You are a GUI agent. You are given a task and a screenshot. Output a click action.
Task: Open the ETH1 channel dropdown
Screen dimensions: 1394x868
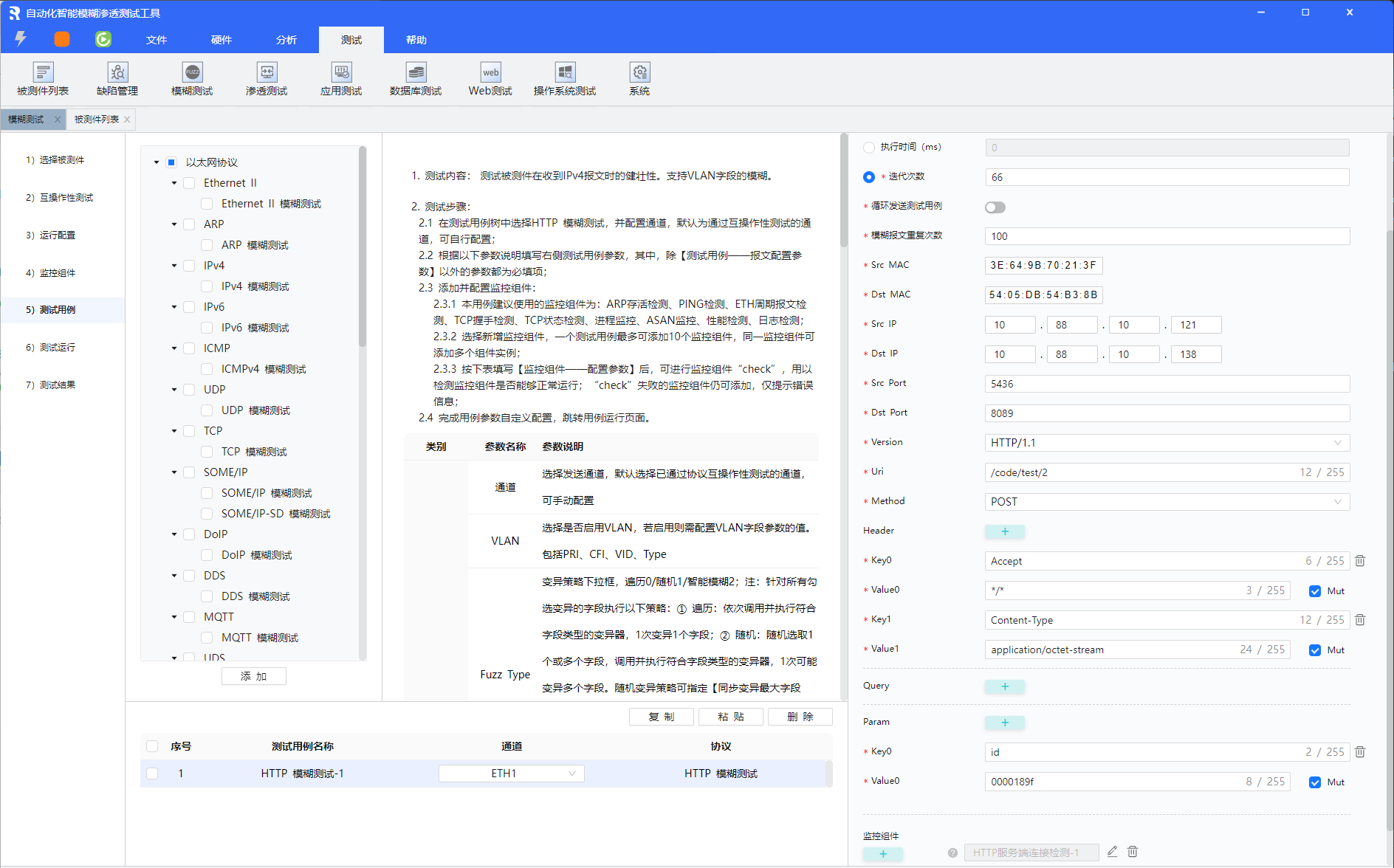click(x=511, y=774)
